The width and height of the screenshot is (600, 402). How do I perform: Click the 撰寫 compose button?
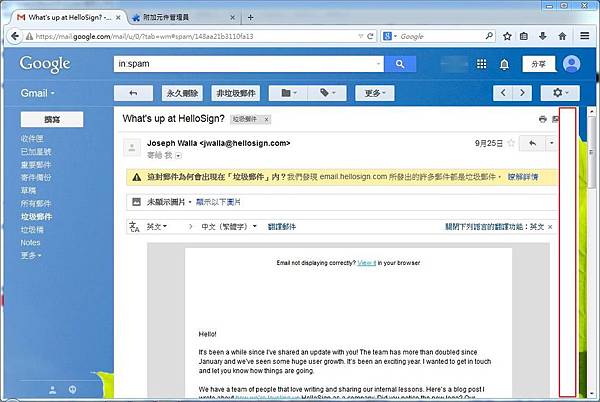click(x=52, y=119)
